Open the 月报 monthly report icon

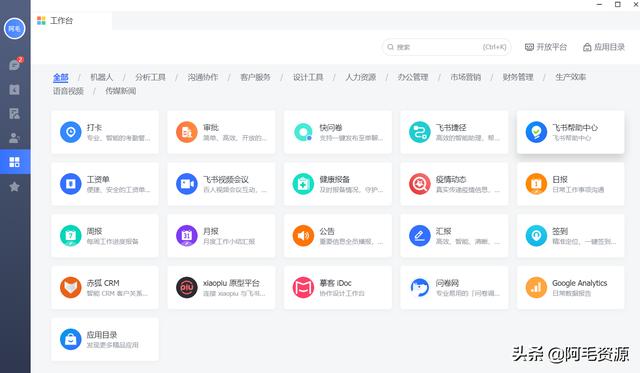tap(187, 236)
